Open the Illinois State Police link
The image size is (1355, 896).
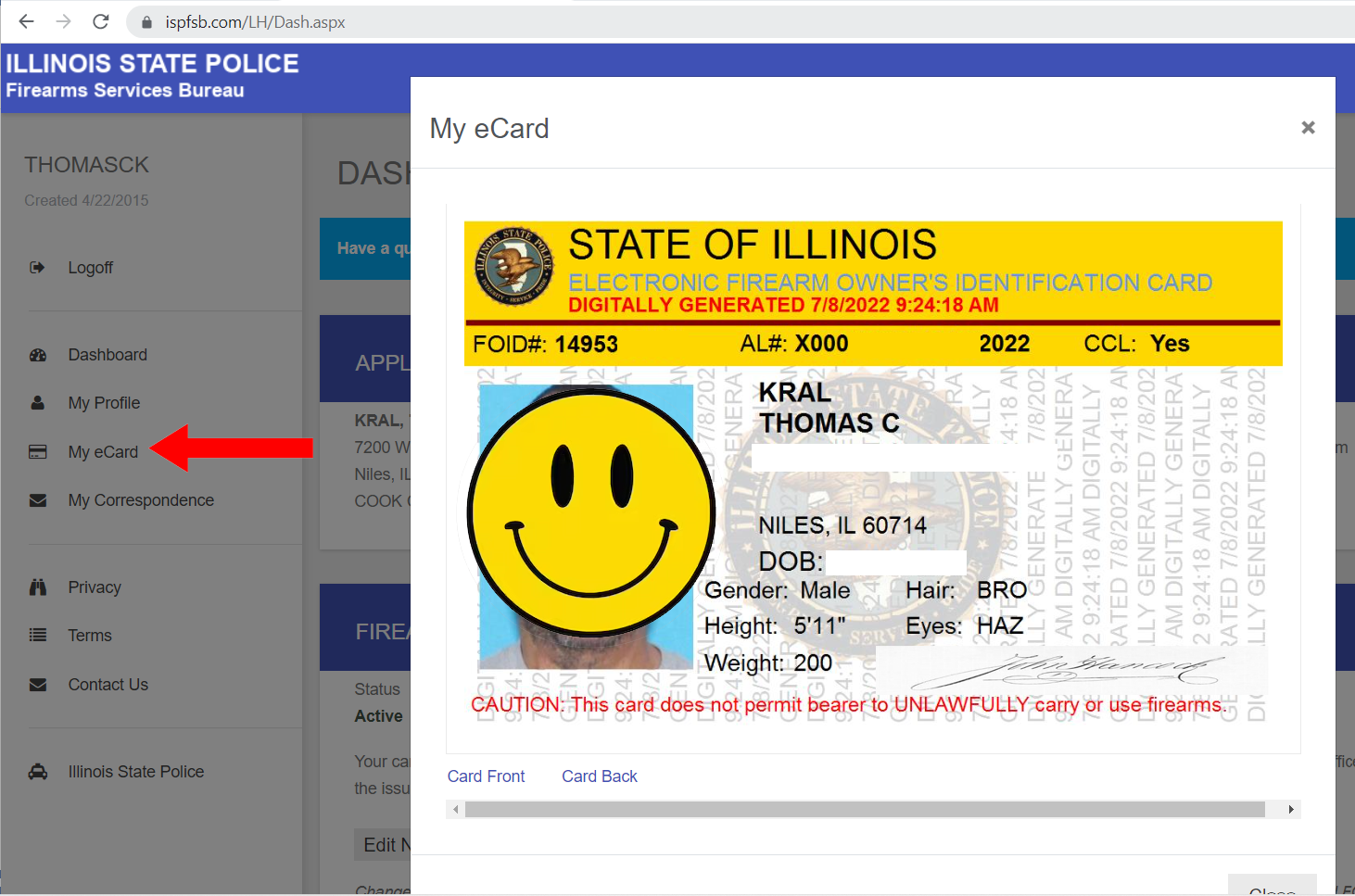pos(136,772)
